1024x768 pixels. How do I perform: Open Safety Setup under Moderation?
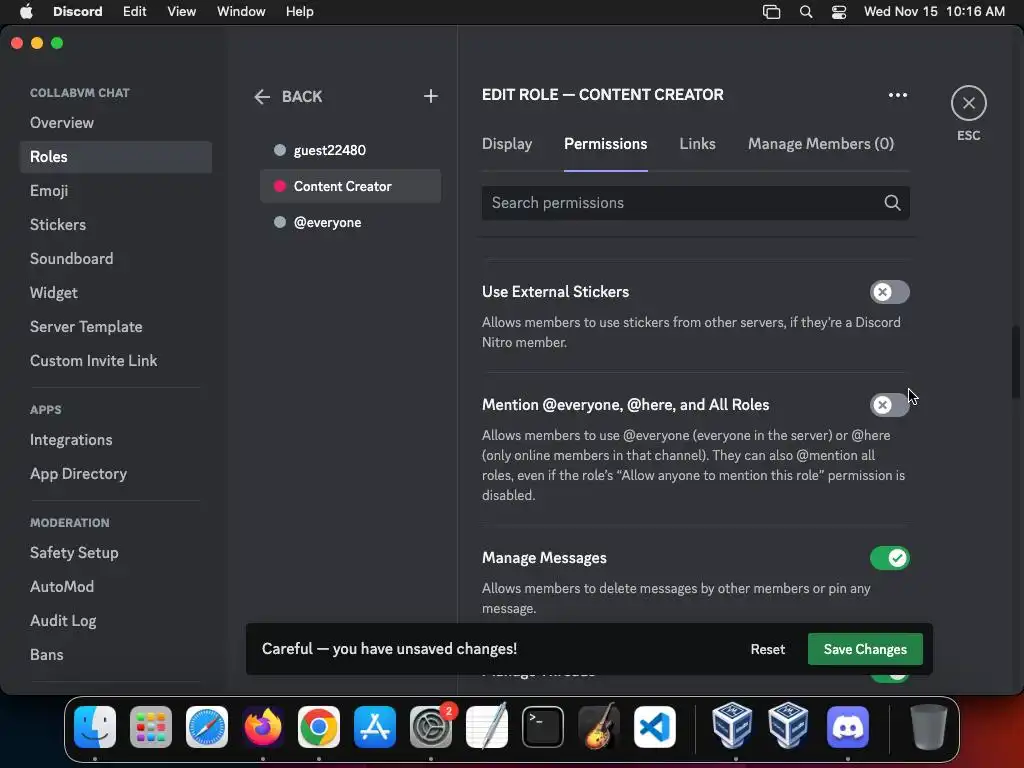(116, 553)
